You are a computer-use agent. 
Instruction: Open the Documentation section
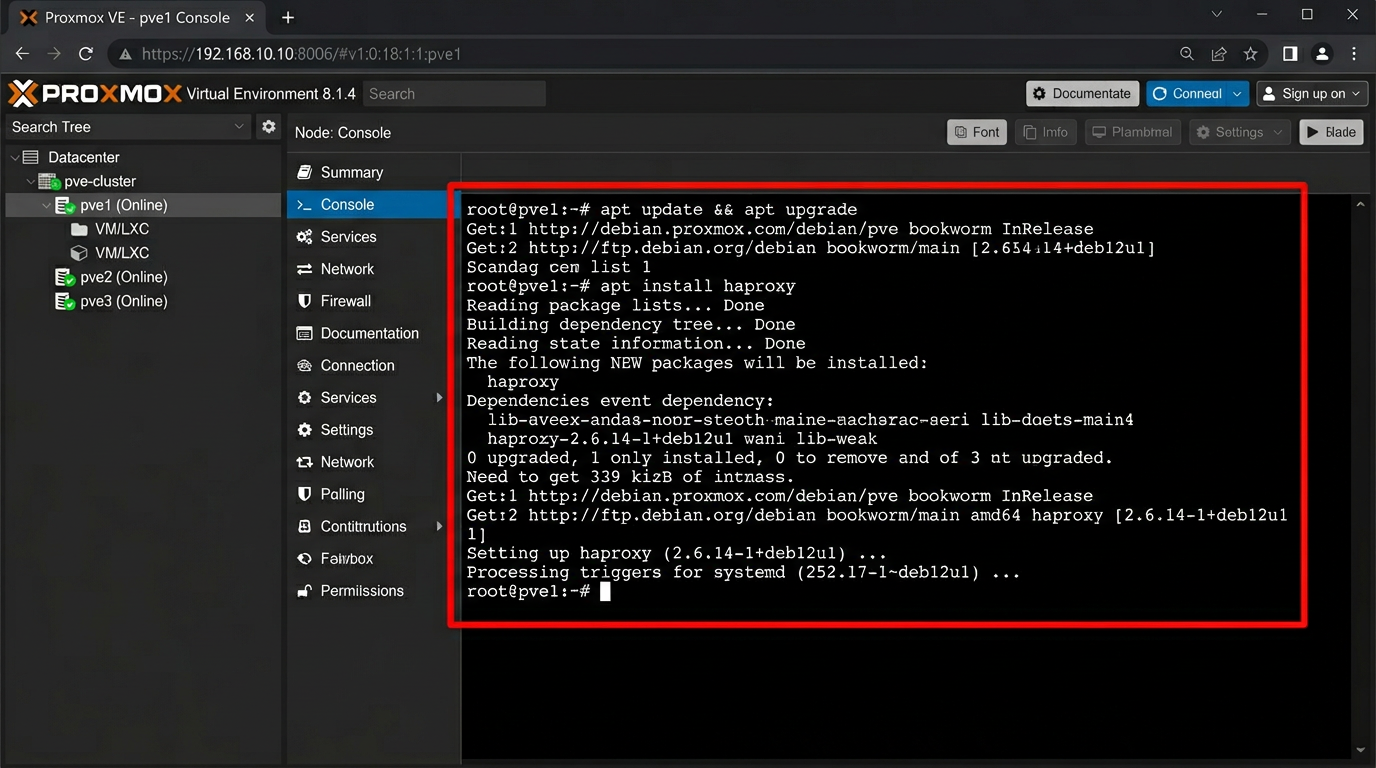click(x=370, y=332)
